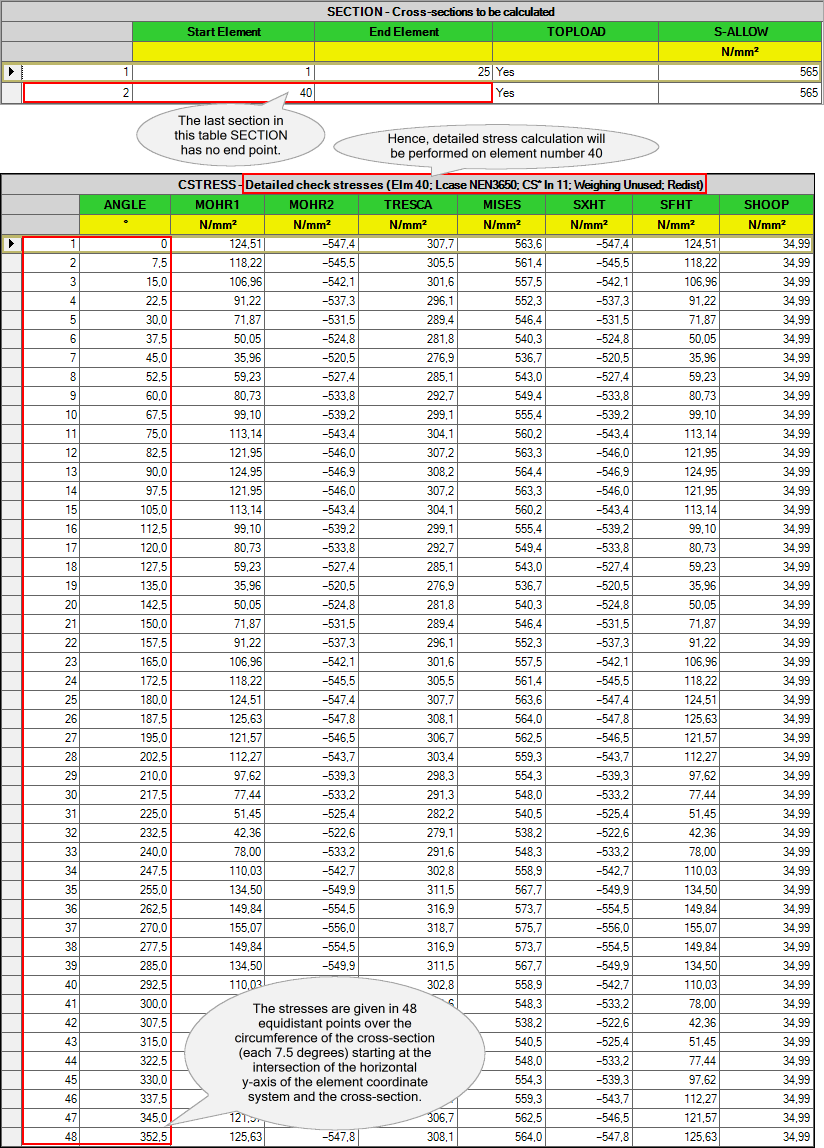824x1148 pixels.
Task: Select the ANGLE column header
Action: coord(124,205)
